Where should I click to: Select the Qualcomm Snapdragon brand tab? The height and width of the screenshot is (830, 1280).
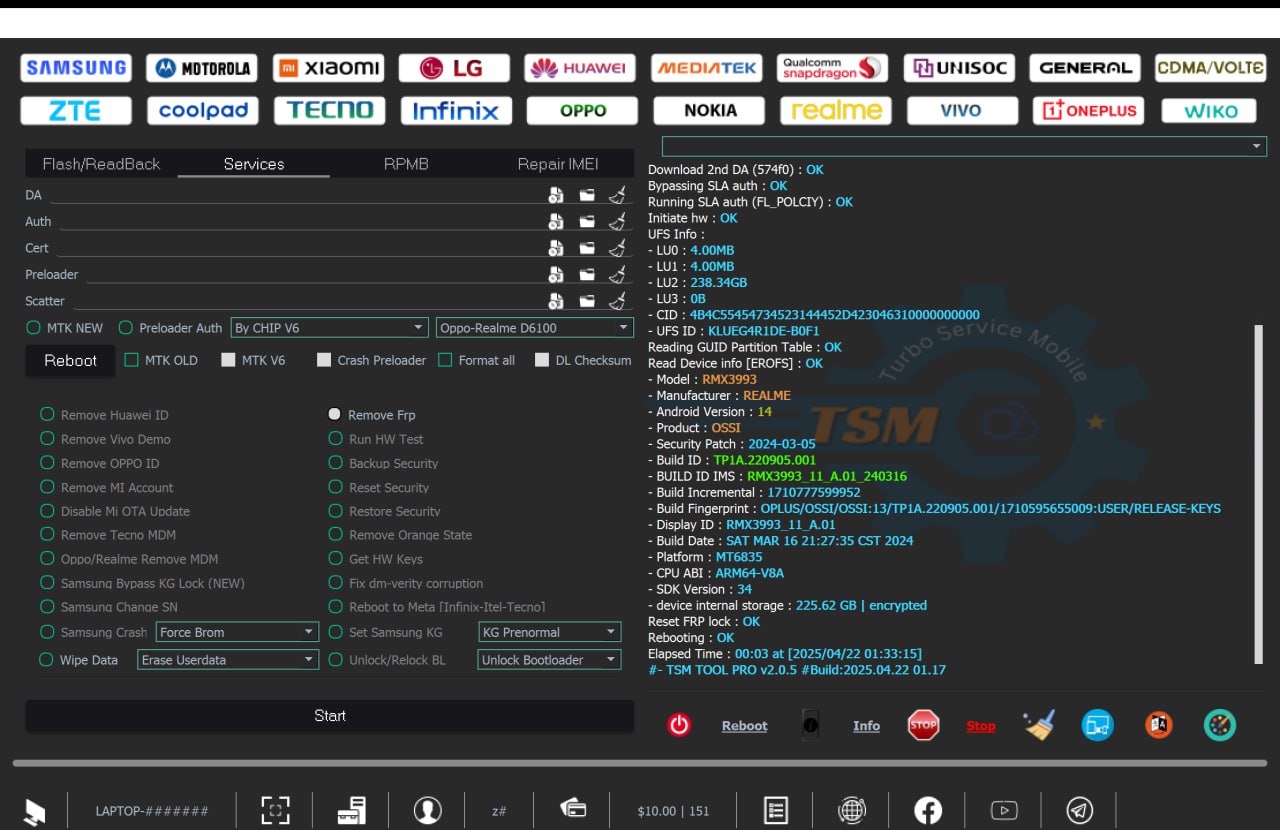tap(833, 68)
